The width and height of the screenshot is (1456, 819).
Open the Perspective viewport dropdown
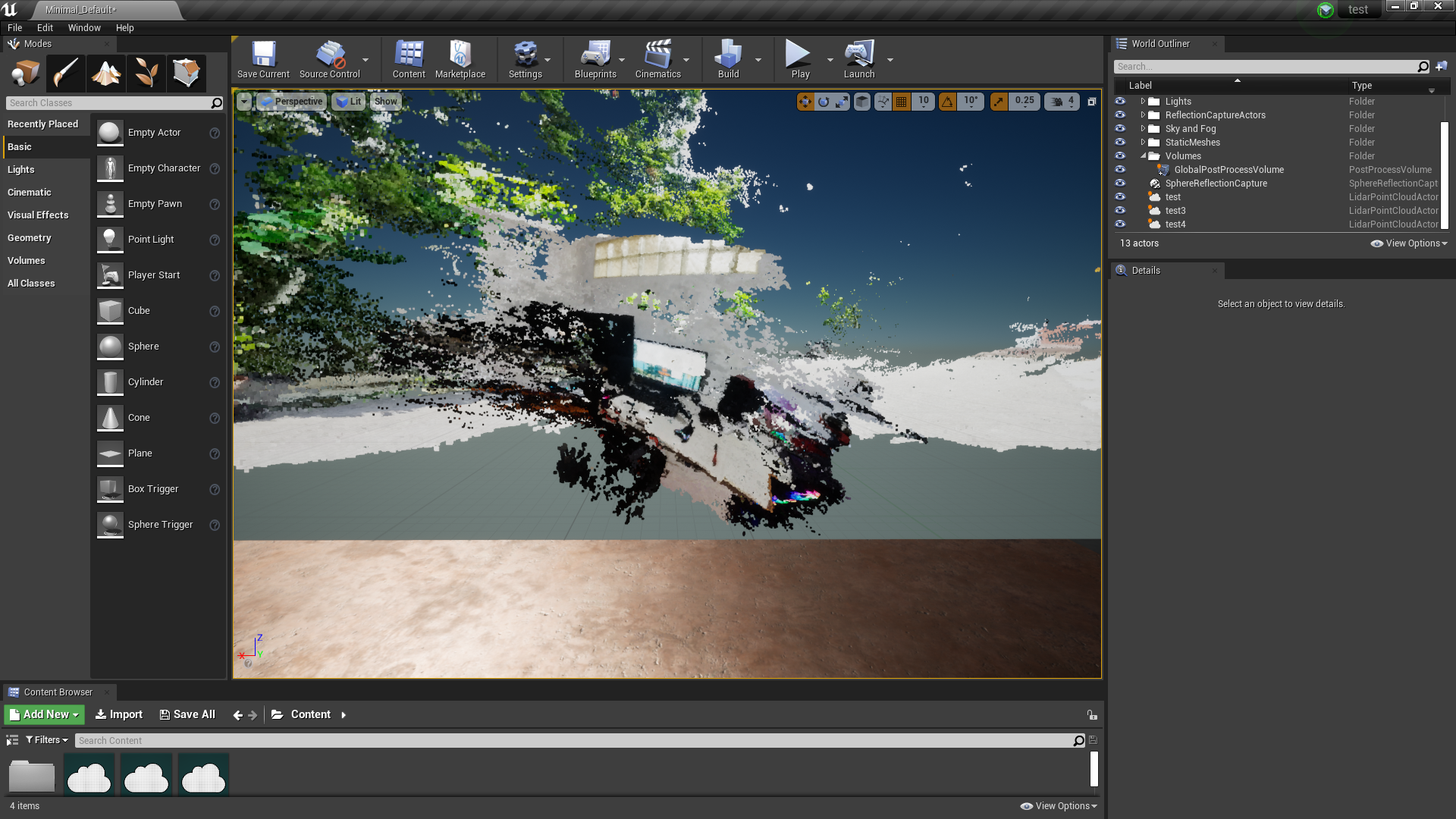(291, 101)
